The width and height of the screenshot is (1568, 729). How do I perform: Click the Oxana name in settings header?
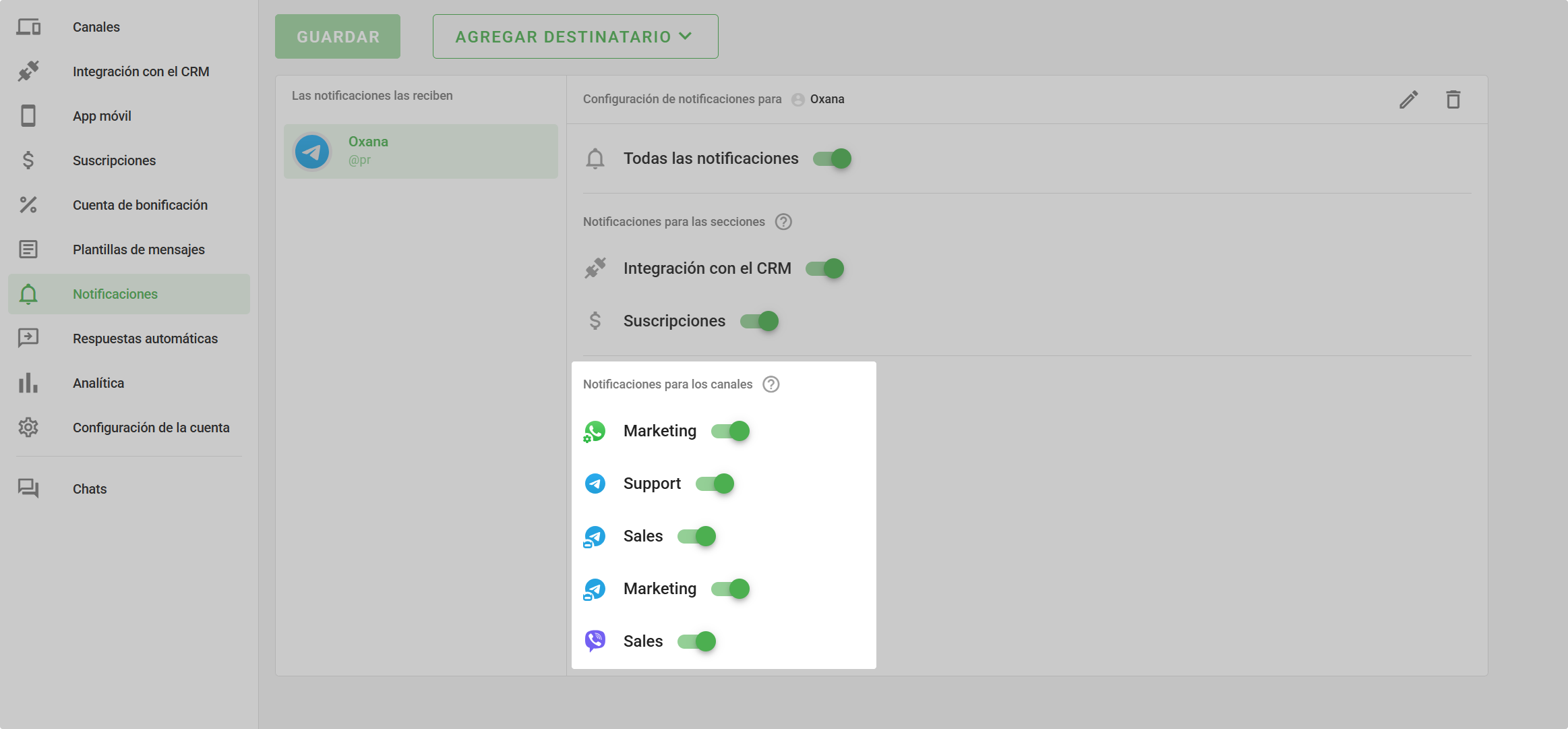tap(827, 99)
